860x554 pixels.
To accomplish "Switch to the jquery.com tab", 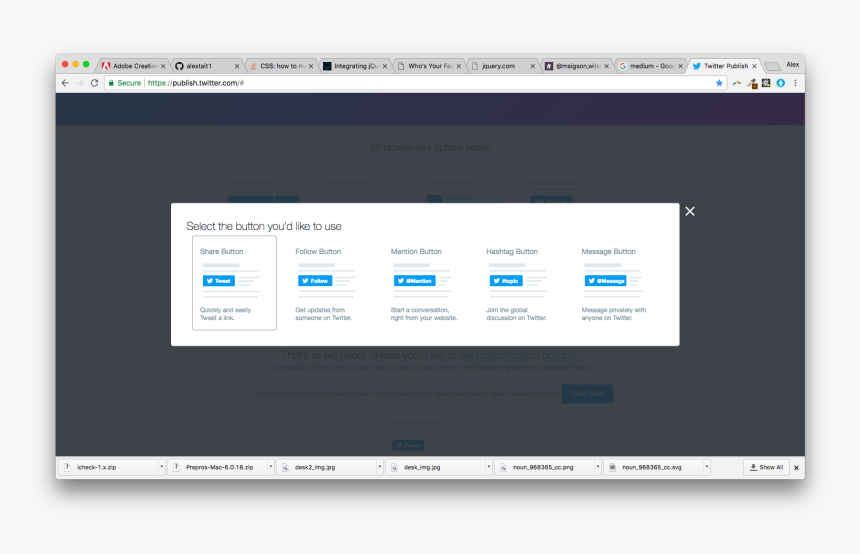I will tap(498, 66).
